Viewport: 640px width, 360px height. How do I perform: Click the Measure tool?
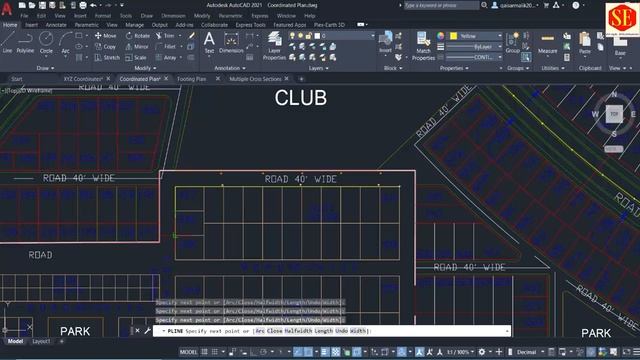click(x=547, y=42)
